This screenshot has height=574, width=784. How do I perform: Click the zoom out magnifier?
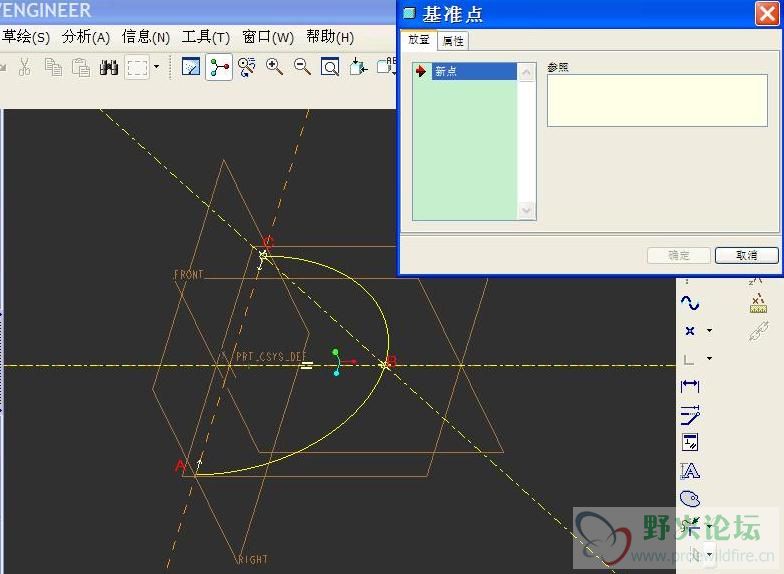[x=302, y=66]
